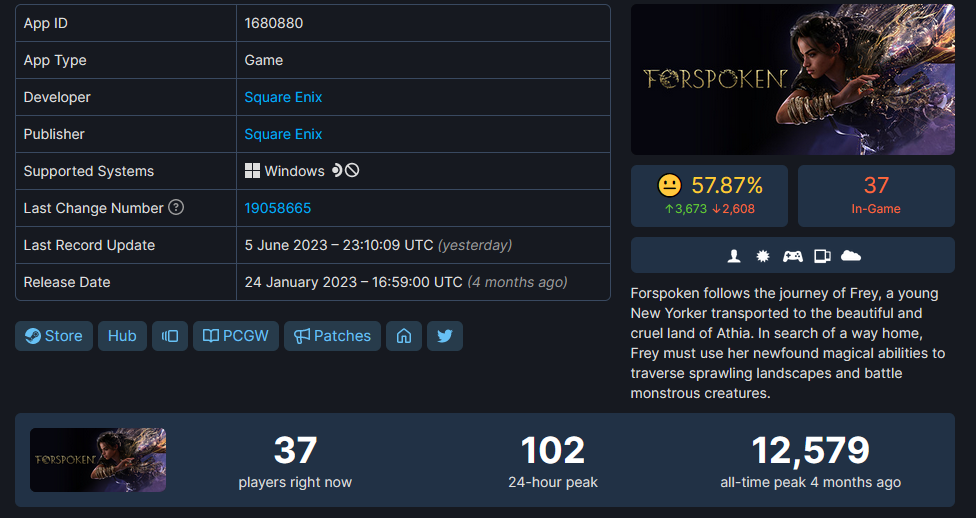Open change number 19058665 link
The width and height of the screenshot is (976, 518).
click(x=278, y=208)
